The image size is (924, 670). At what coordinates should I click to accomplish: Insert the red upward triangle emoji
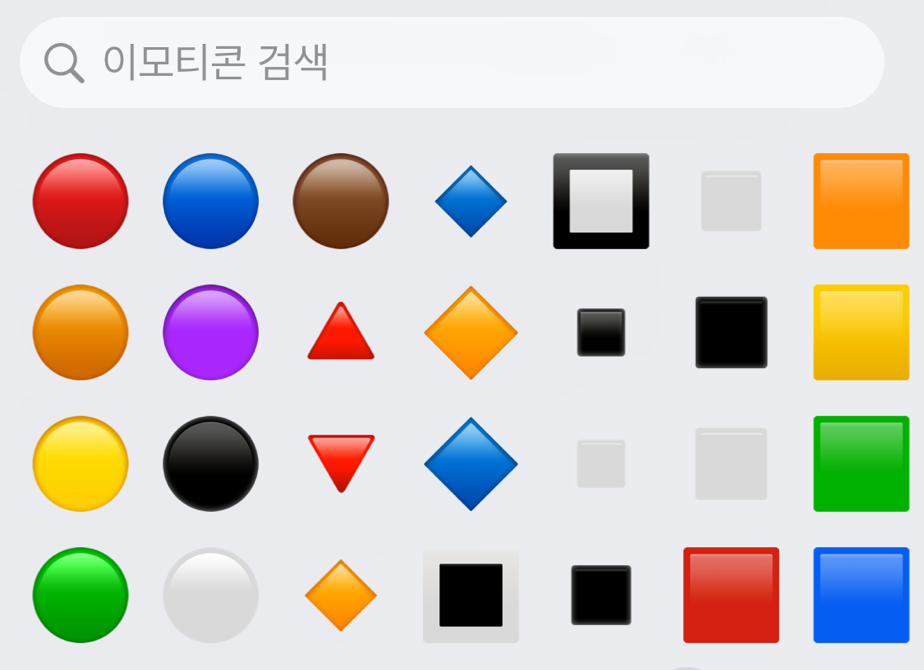(x=341, y=331)
